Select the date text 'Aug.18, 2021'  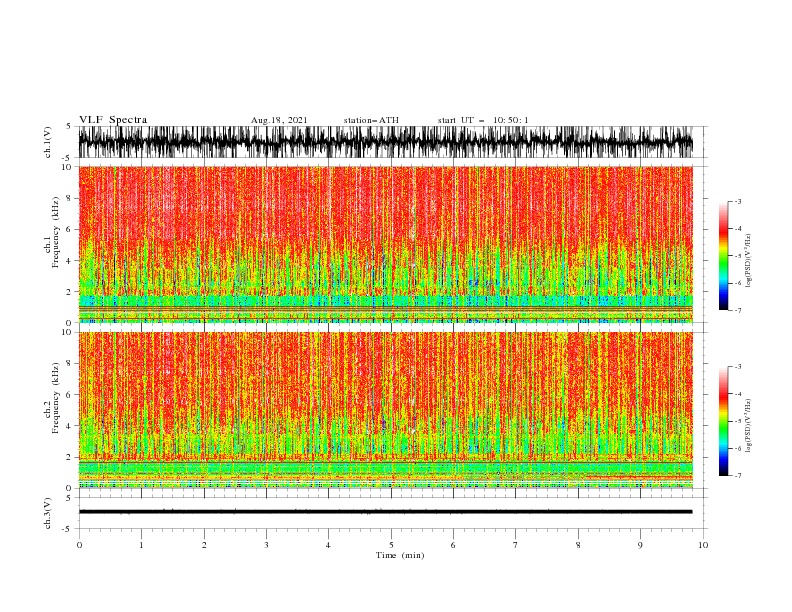pyautogui.click(x=279, y=120)
